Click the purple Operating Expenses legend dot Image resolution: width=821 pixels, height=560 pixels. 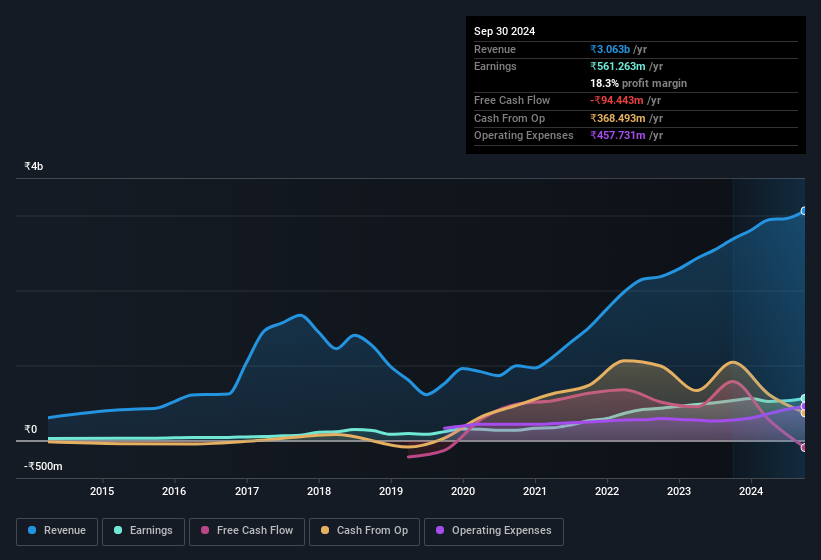pos(440,530)
